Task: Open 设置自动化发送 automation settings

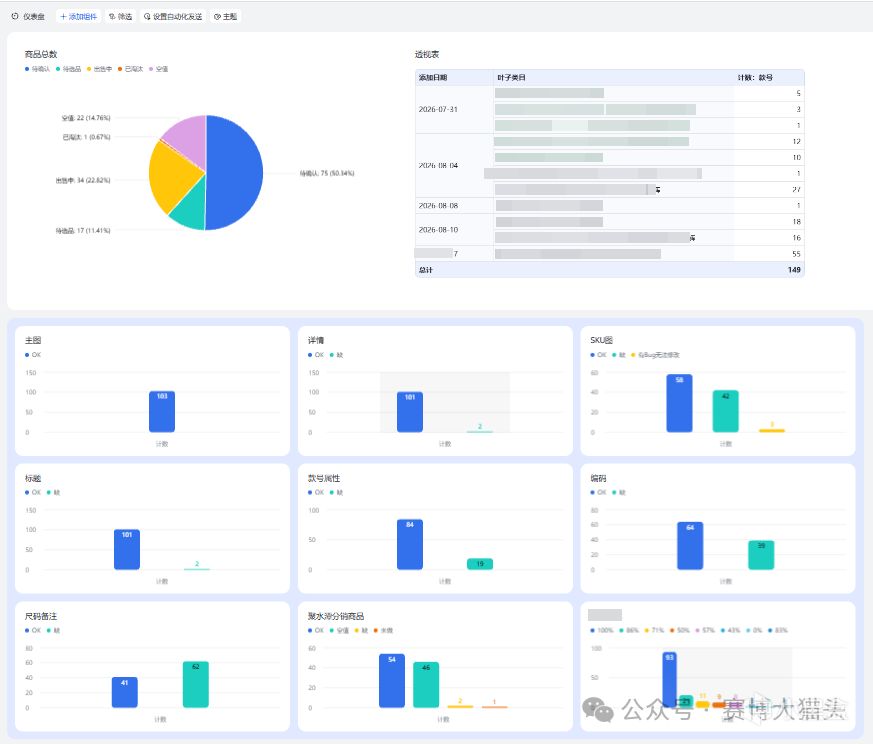Action: 173,17
